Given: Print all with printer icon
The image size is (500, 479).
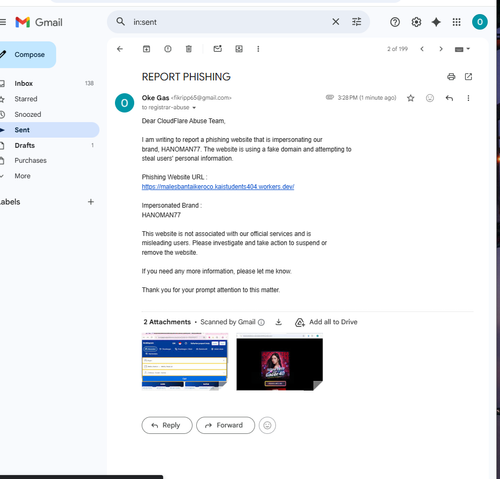Looking at the screenshot, I should [x=451, y=77].
